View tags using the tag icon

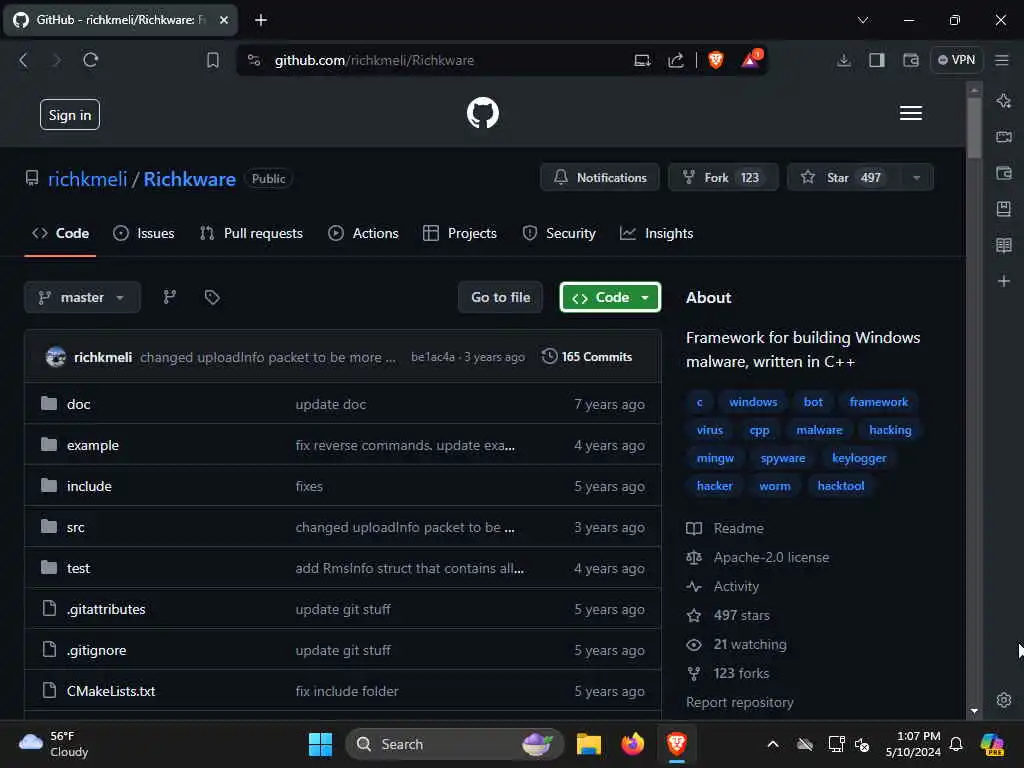[x=212, y=297]
